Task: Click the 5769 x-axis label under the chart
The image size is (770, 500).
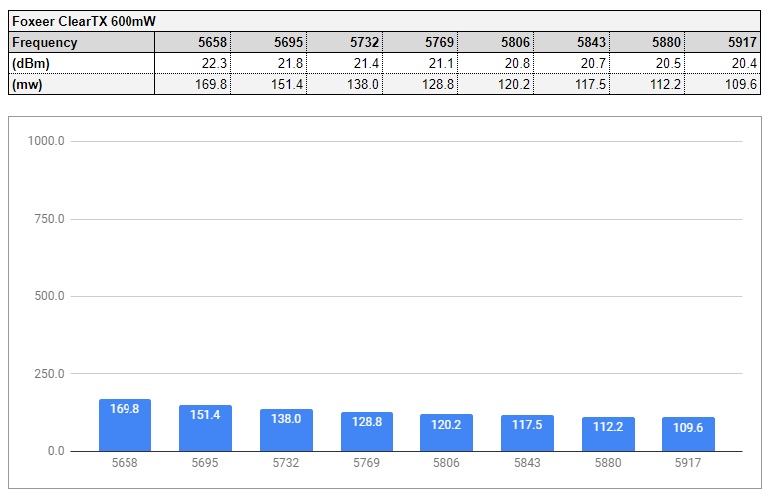Action: click(x=366, y=463)
